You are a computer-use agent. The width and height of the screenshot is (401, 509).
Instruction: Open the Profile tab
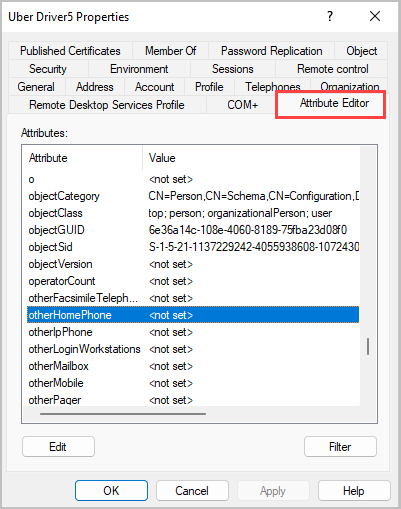point(209,87)
